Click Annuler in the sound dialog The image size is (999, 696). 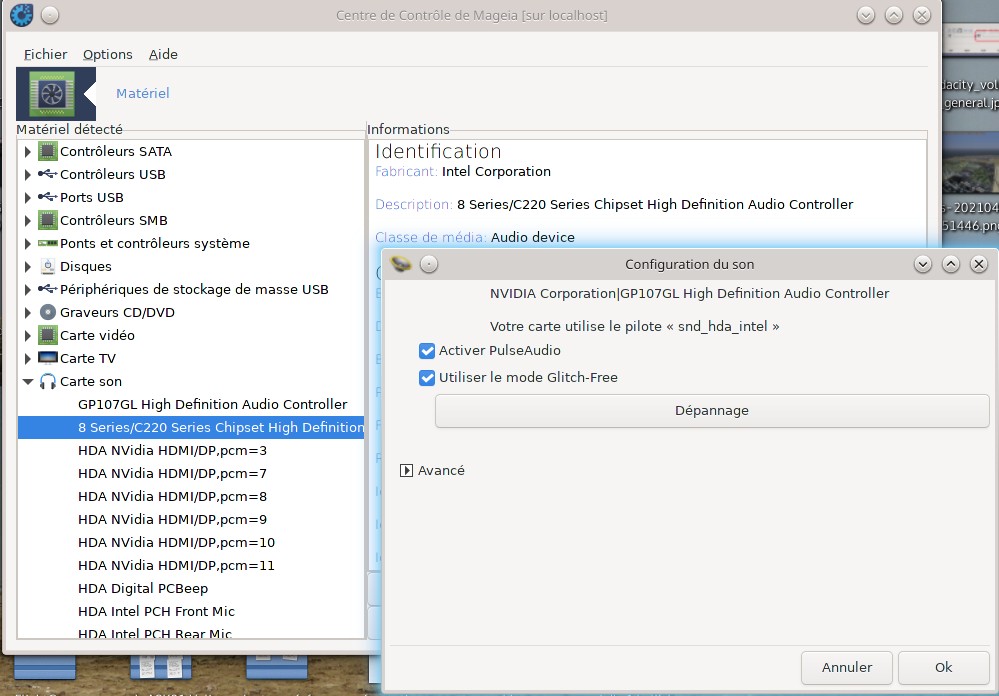pyautogui.click(x=846, y=667)
